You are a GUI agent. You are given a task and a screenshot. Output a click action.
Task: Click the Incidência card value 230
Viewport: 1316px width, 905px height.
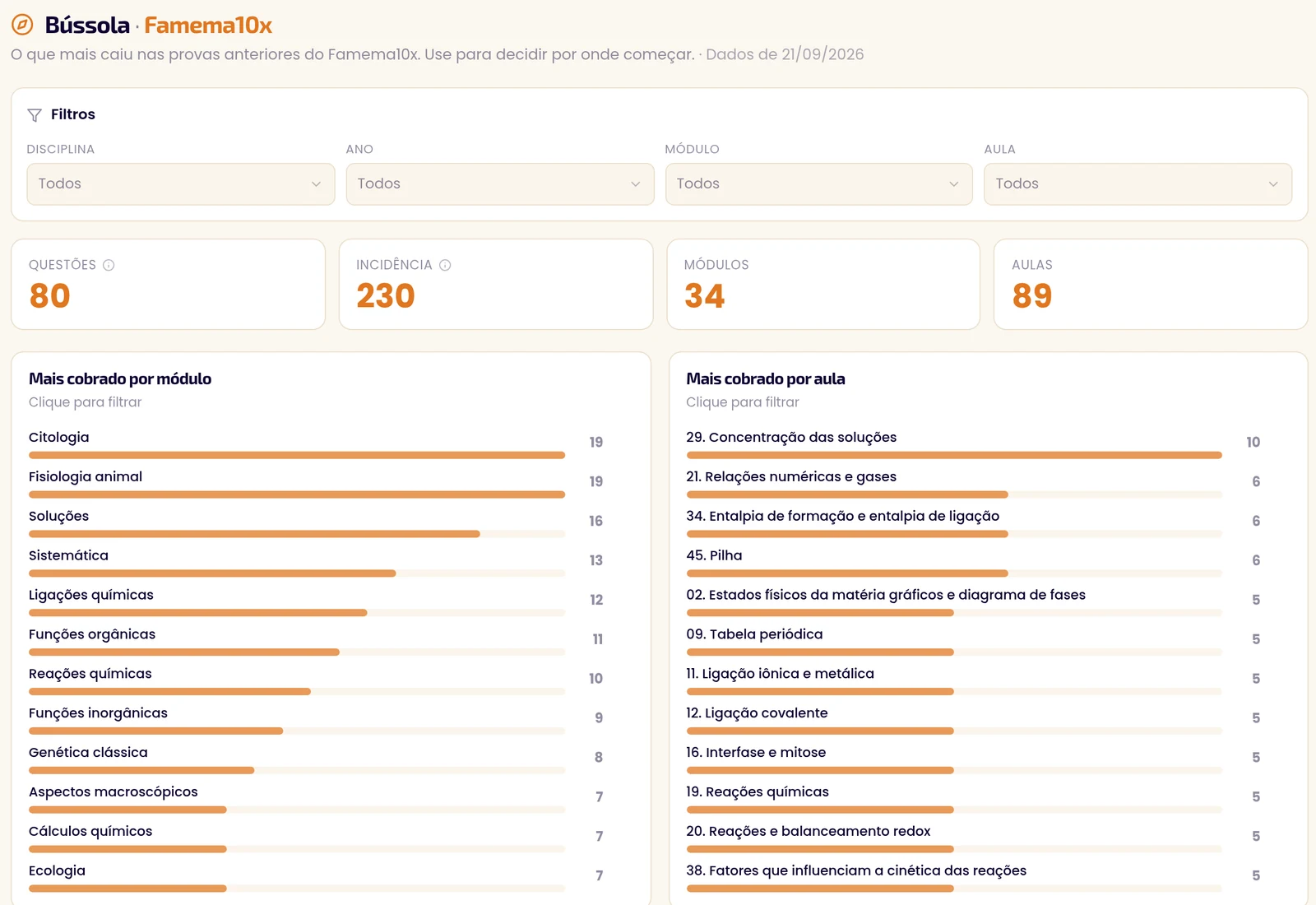tap(386, 296)
